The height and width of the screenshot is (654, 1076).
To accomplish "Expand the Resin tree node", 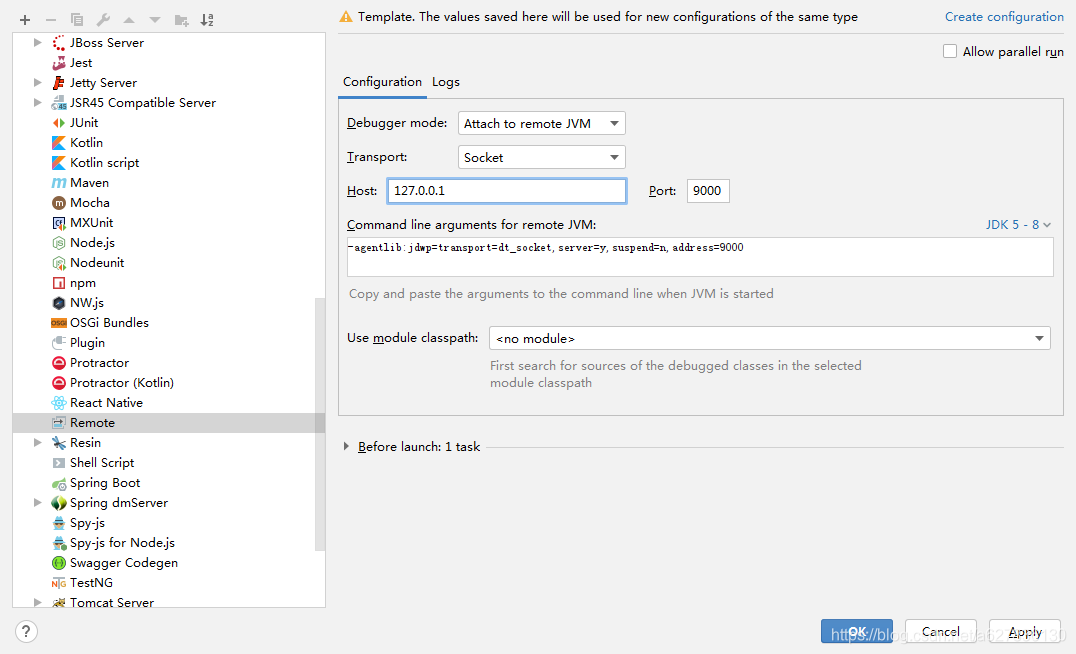I will click(38, 443).
